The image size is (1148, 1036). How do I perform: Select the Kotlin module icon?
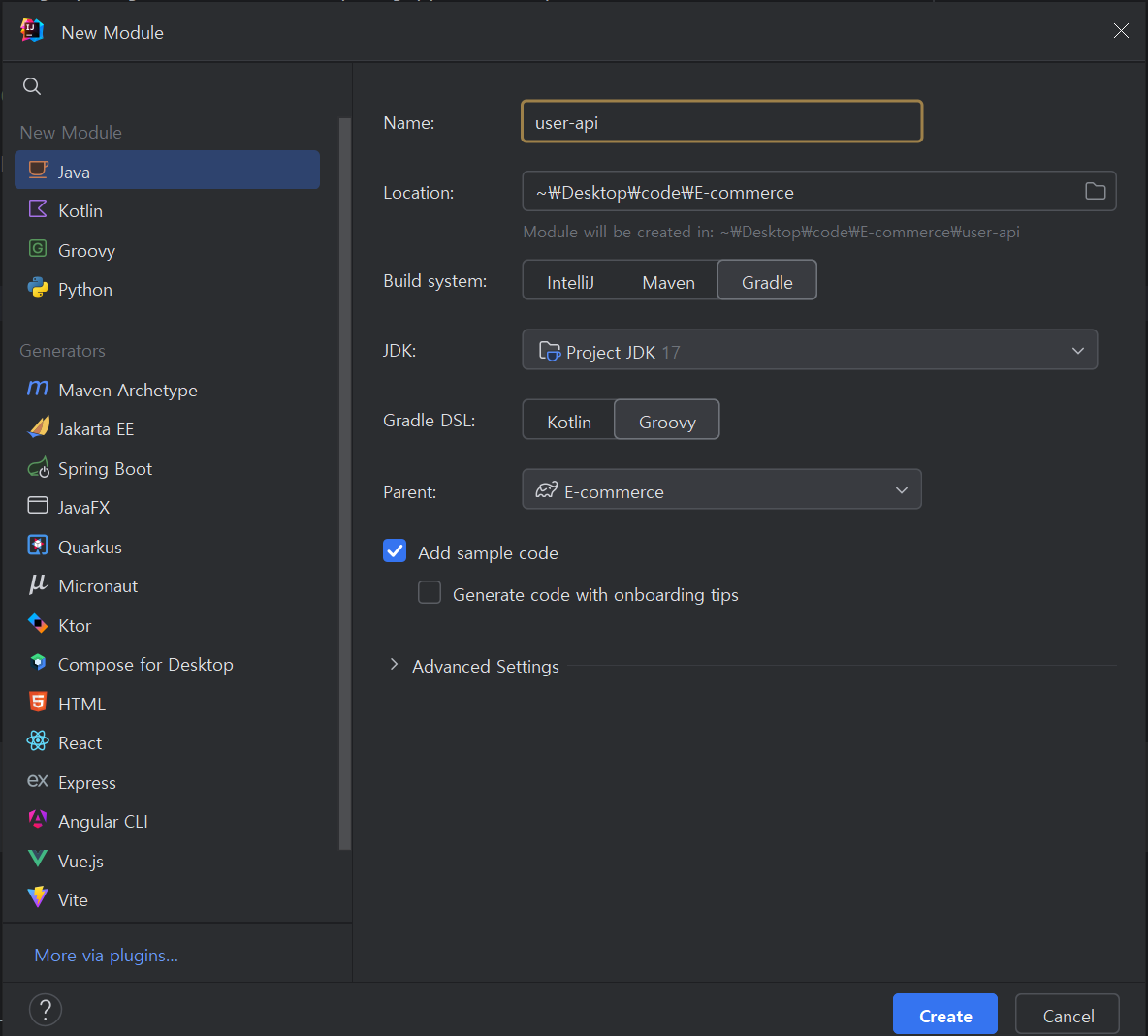(38, 209)
